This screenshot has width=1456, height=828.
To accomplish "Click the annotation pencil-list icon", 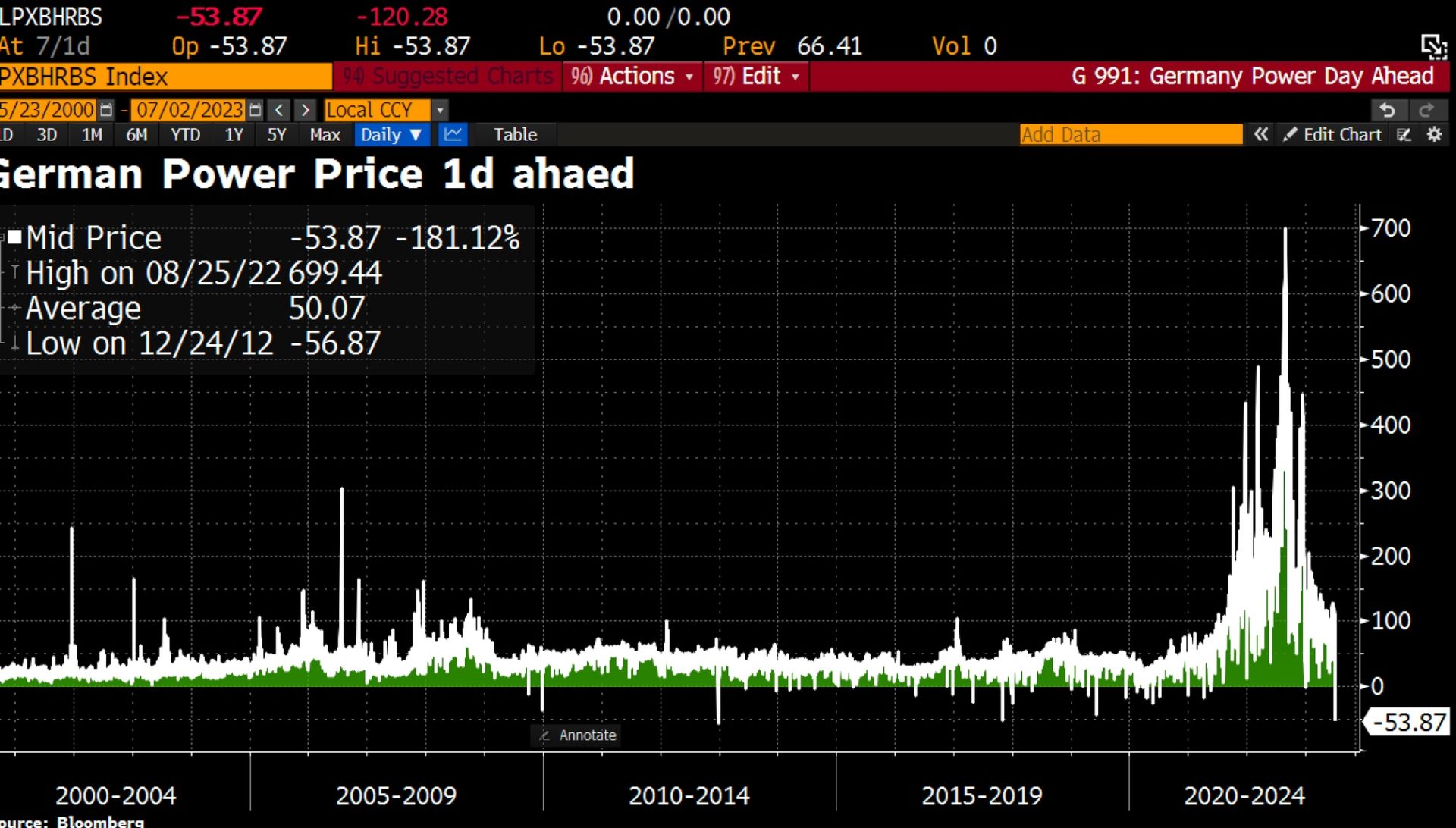I will click(x=1404, y=134).
